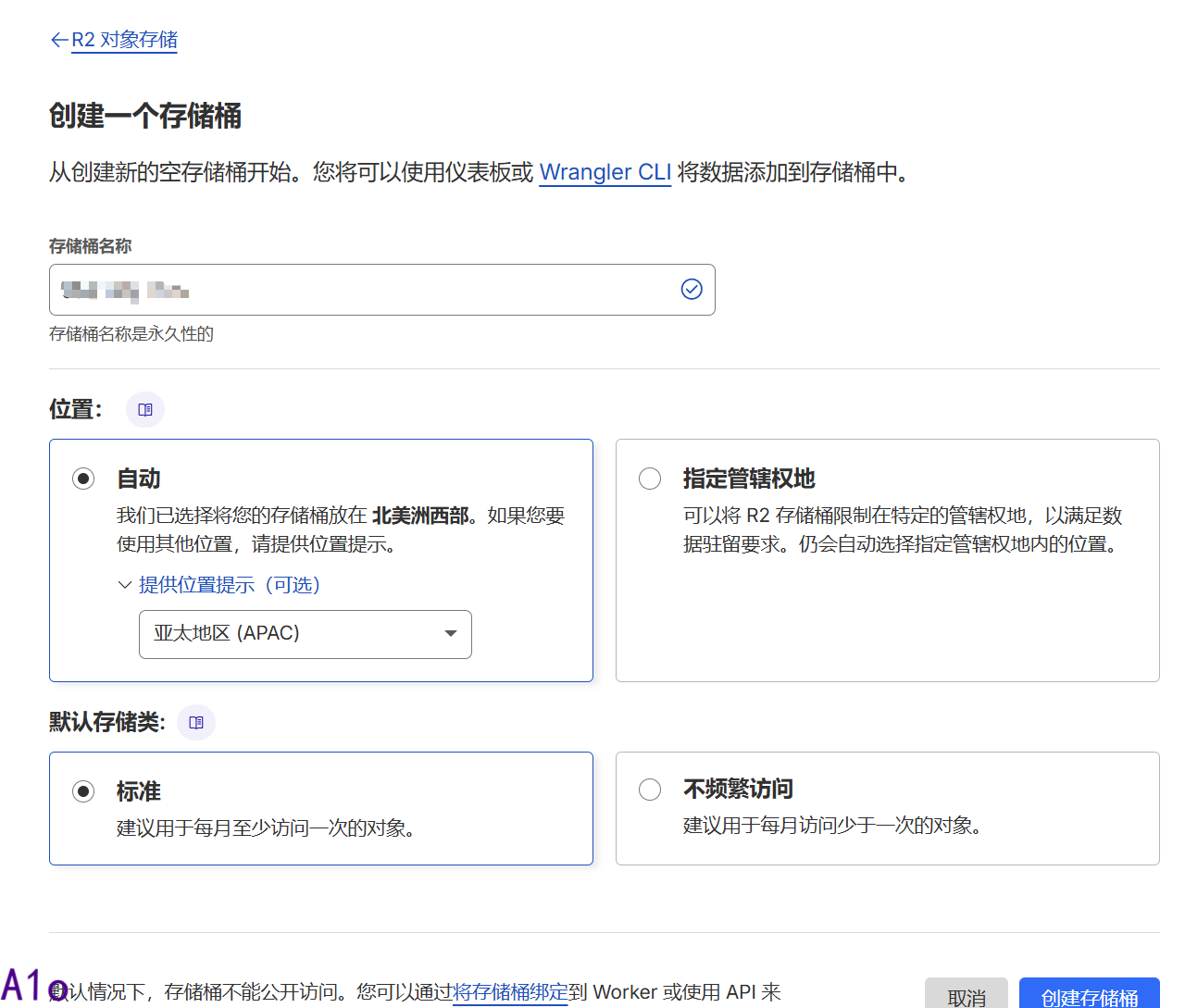The image size is (1185, 1008).
Task: Click the blue validation checkmark in name field
Action: click(692, 290)
